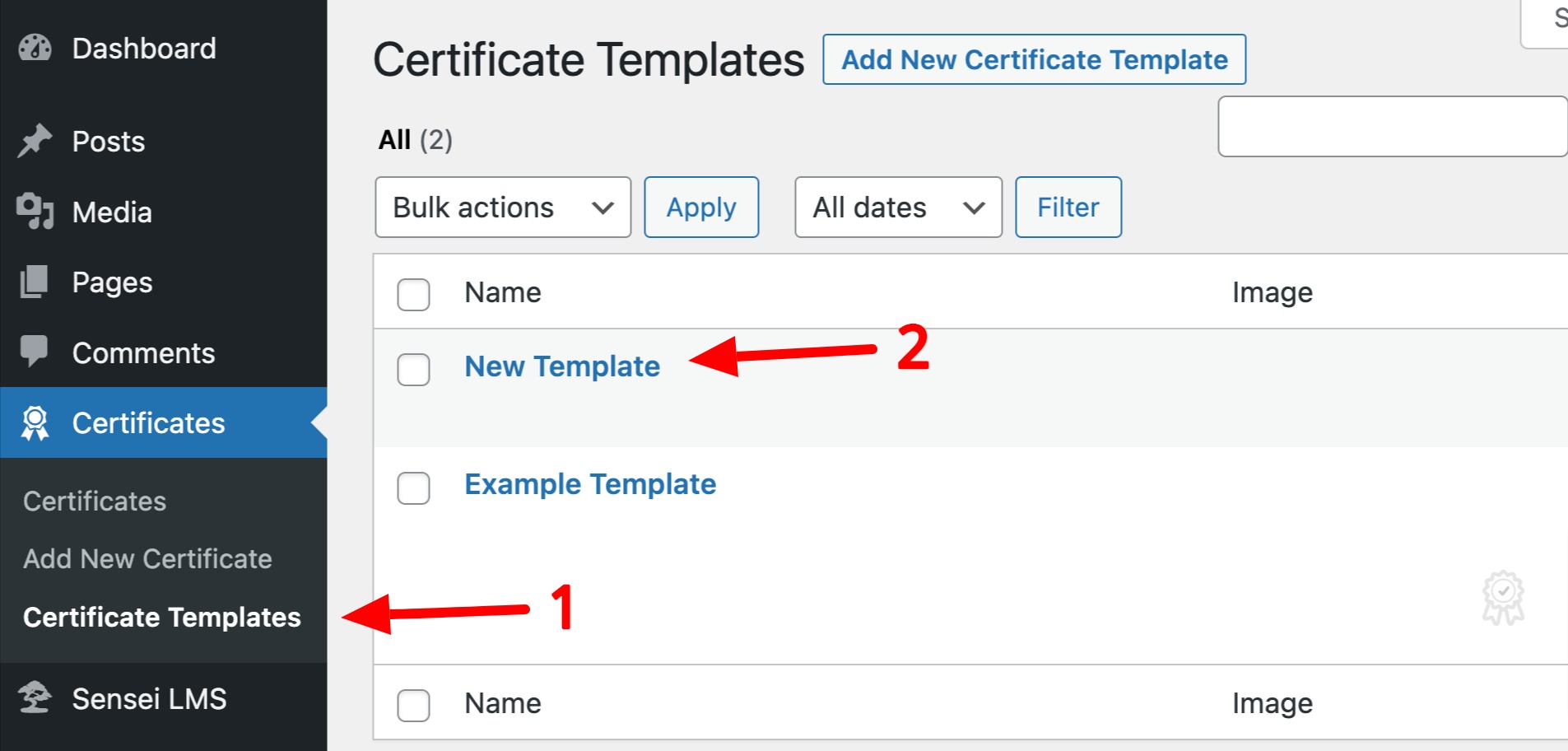Toggle the select-all checkbox in table header
Viewport: 1568px width, 751px height.
click(x=413, y=294)
